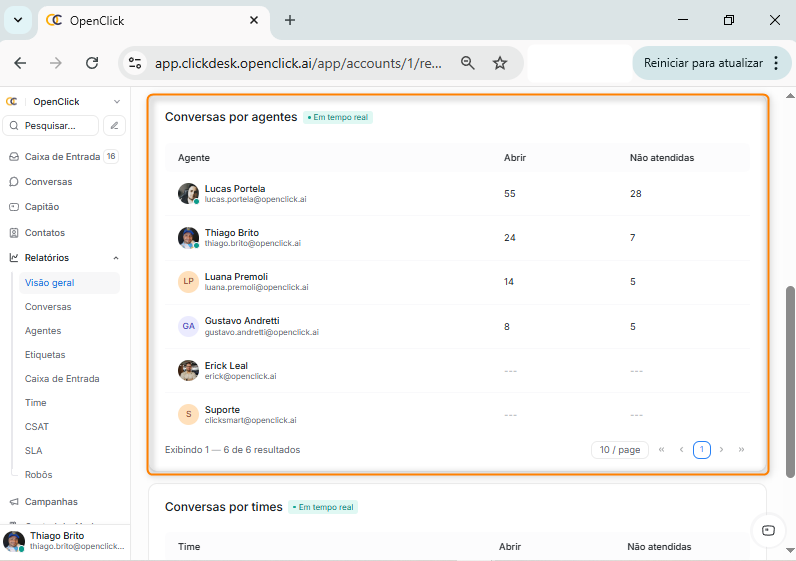
Task: Click the Pesquisar search field
Action: [x=52, y=126]
